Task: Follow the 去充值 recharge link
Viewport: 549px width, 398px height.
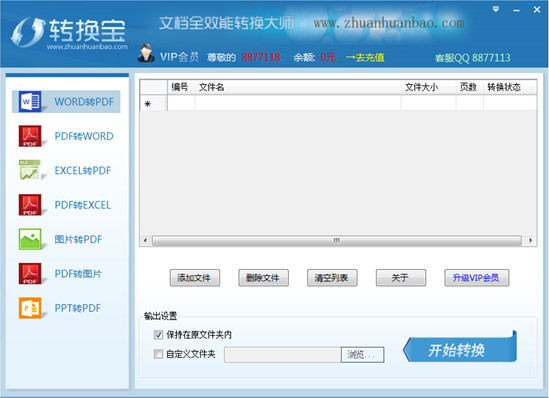Action: [x=365, y=57]
